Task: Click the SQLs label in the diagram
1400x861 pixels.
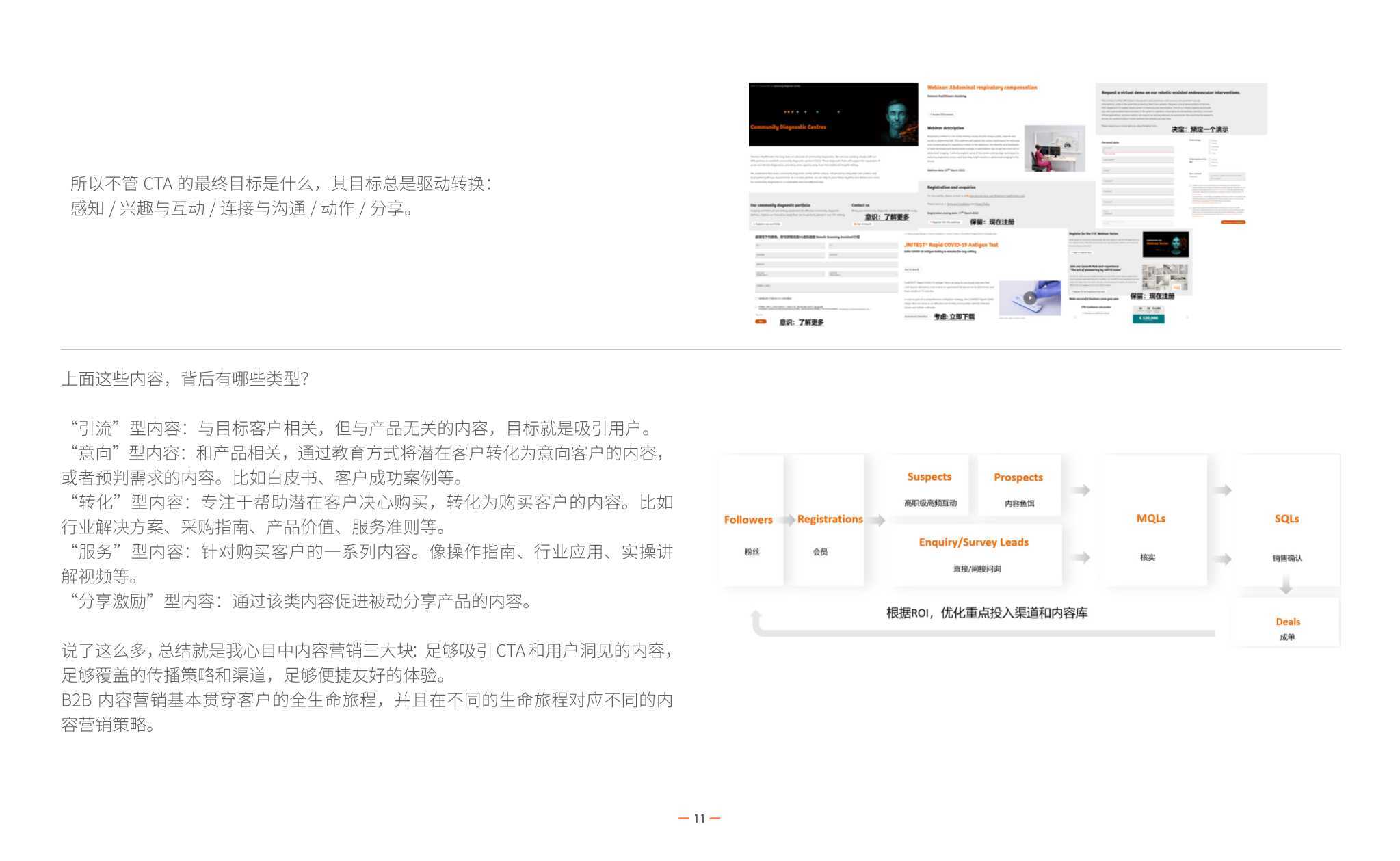Action: [x=1286, y=518]
